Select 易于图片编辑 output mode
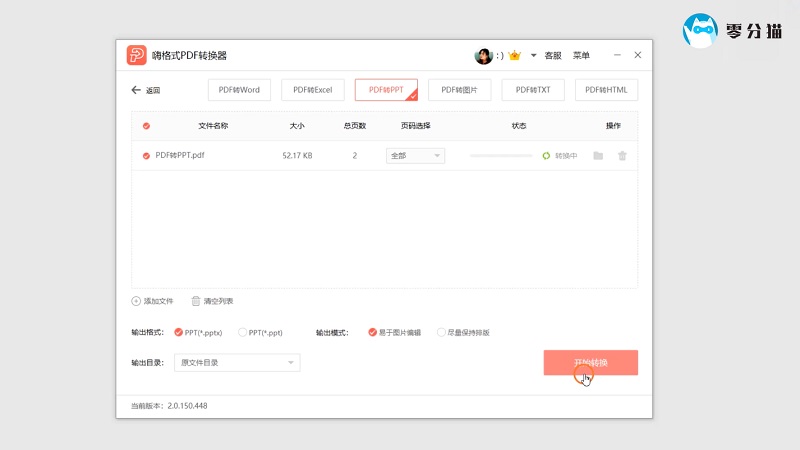This screenshot has height=450, width=800. tap(394, 333)
